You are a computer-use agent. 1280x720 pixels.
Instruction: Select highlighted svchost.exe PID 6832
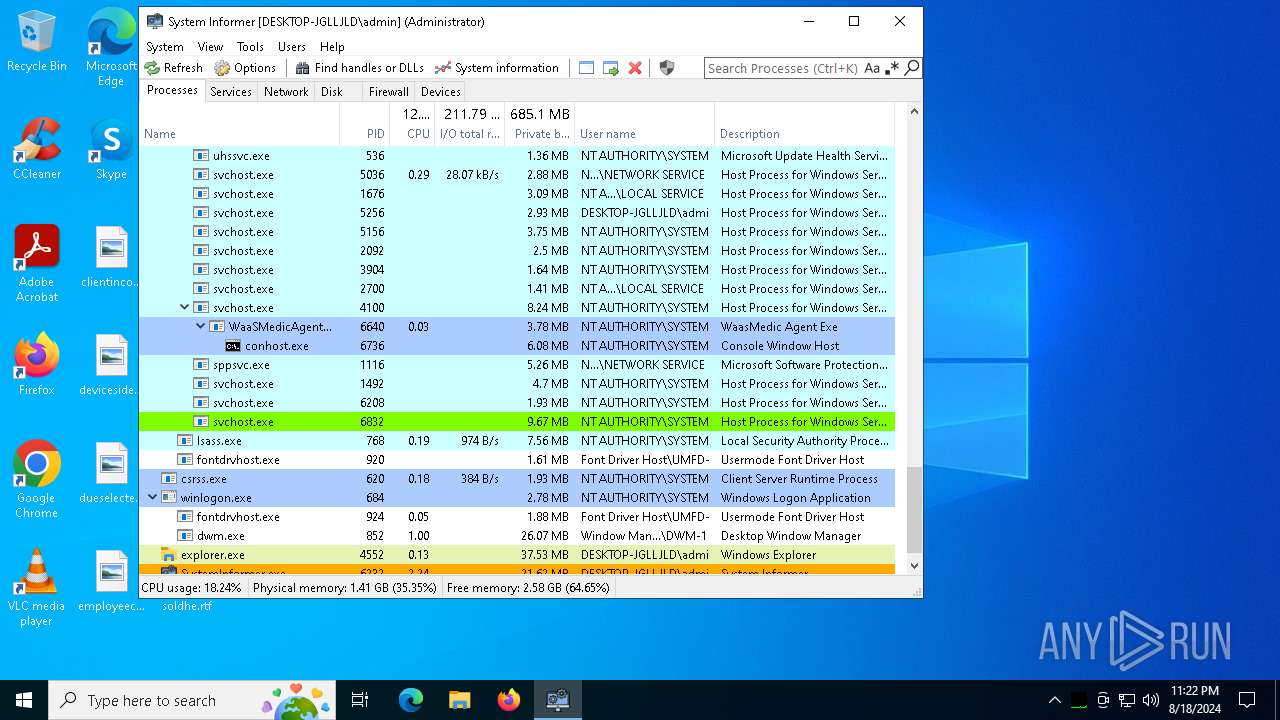pyautogui.click(x=517, y=422)
